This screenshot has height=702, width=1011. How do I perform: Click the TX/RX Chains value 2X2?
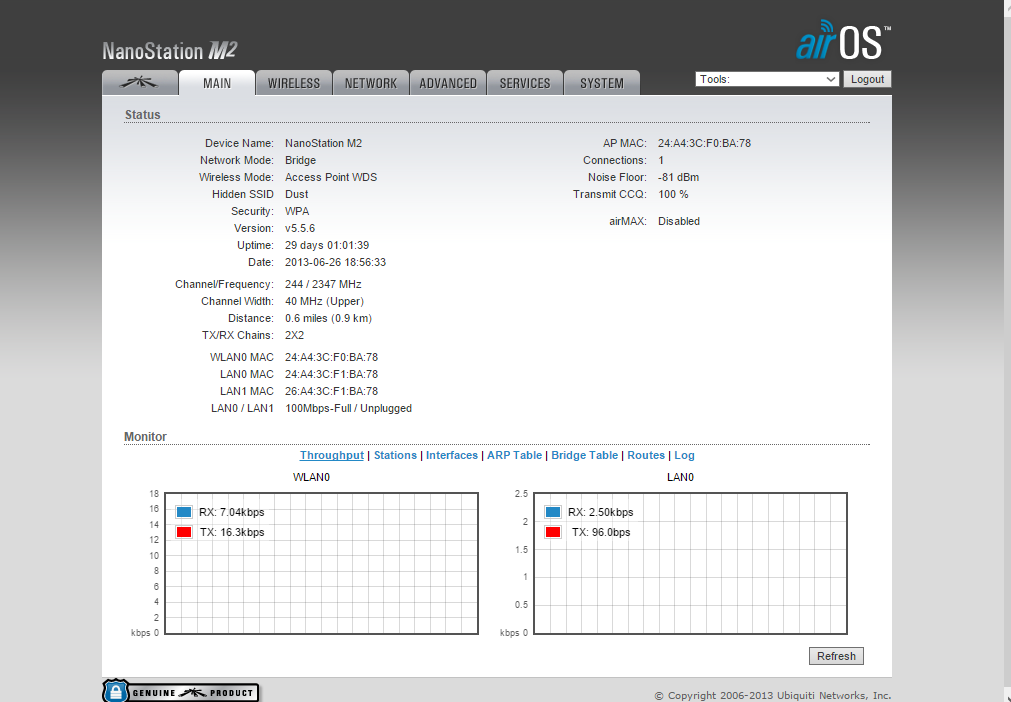[295, 335]
